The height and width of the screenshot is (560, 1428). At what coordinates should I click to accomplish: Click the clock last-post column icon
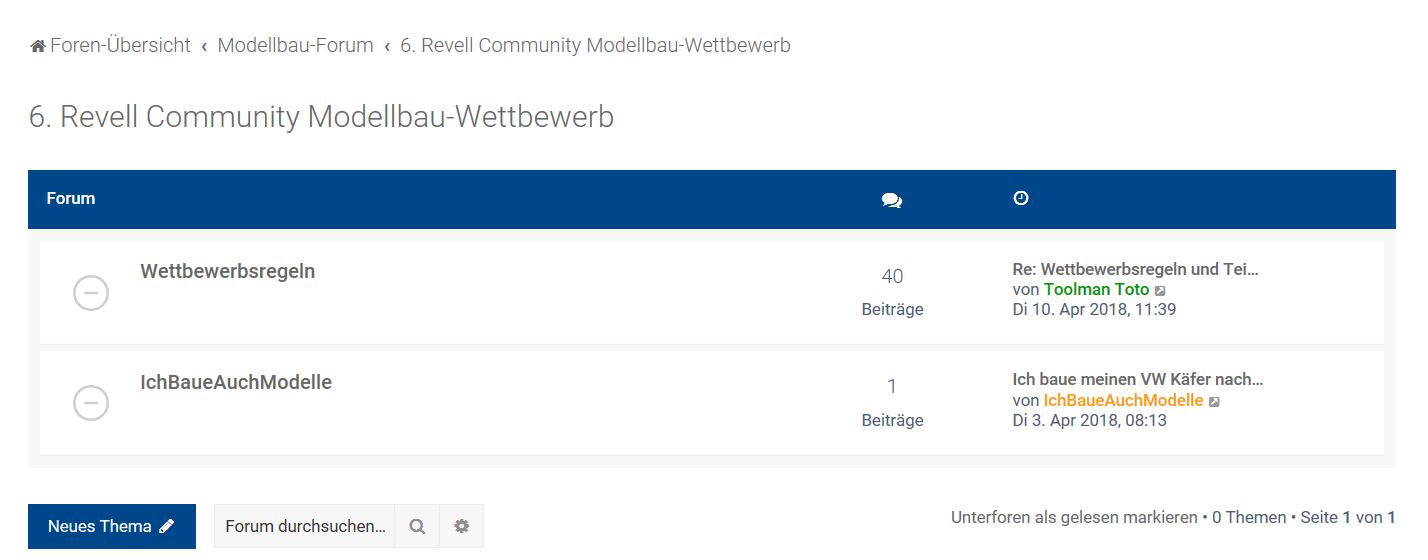[1020, 199]
